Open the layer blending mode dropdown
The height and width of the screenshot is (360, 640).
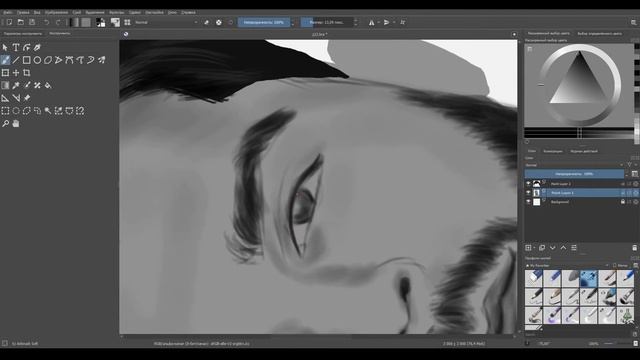coord(573,165)
